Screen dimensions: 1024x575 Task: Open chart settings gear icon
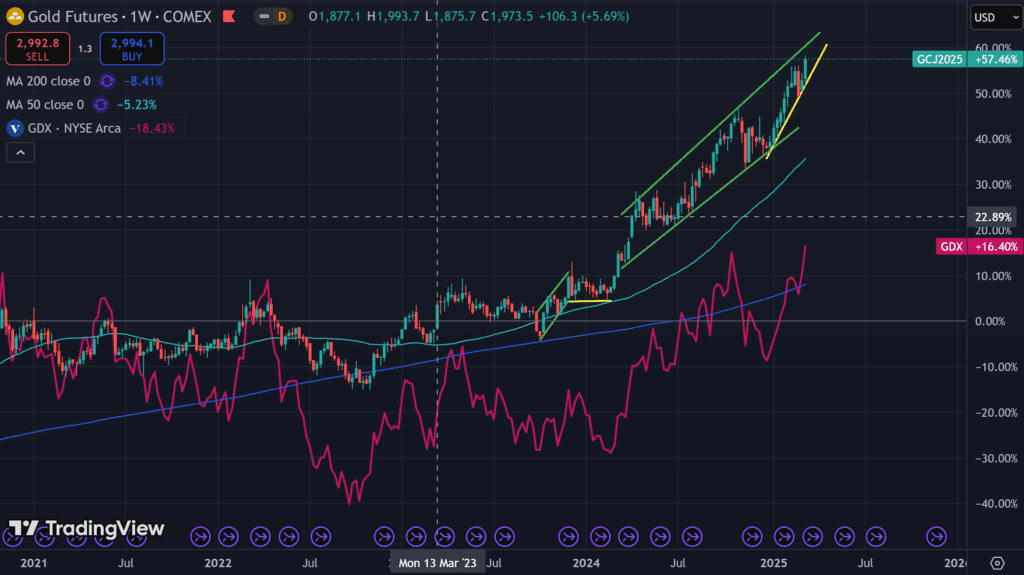coord(997,563)
